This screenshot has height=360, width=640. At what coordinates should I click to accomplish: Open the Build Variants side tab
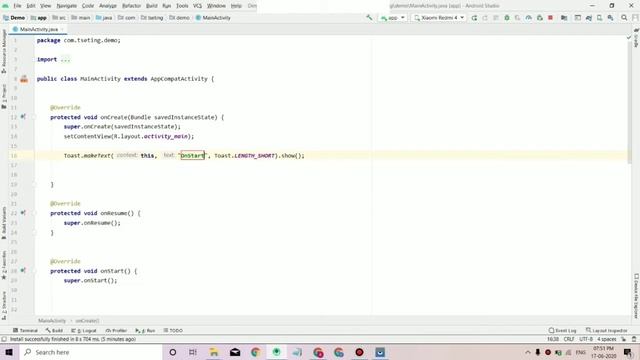tap(4, 223)
